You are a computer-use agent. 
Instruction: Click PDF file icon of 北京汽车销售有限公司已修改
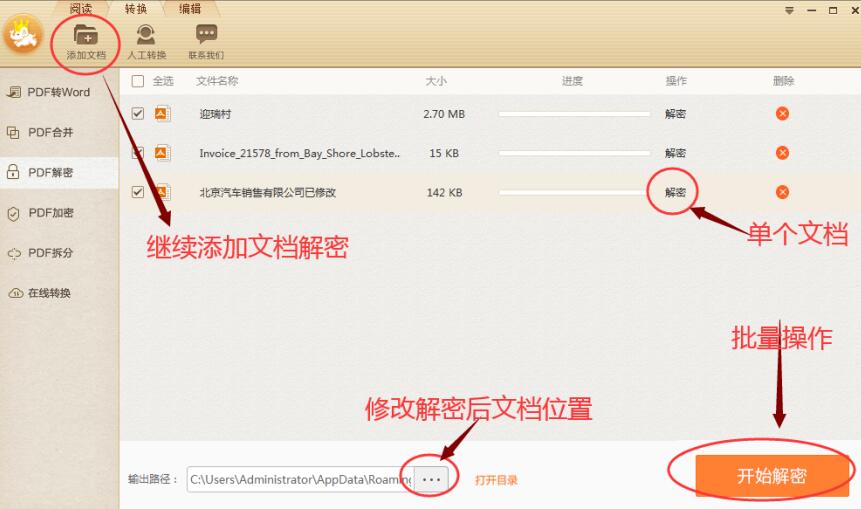click(x=162, y=192)
